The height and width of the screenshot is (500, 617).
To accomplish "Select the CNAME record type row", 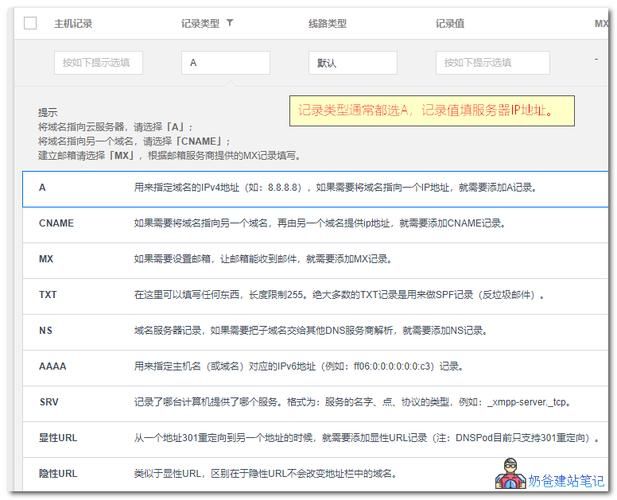I will click(315, 225).
